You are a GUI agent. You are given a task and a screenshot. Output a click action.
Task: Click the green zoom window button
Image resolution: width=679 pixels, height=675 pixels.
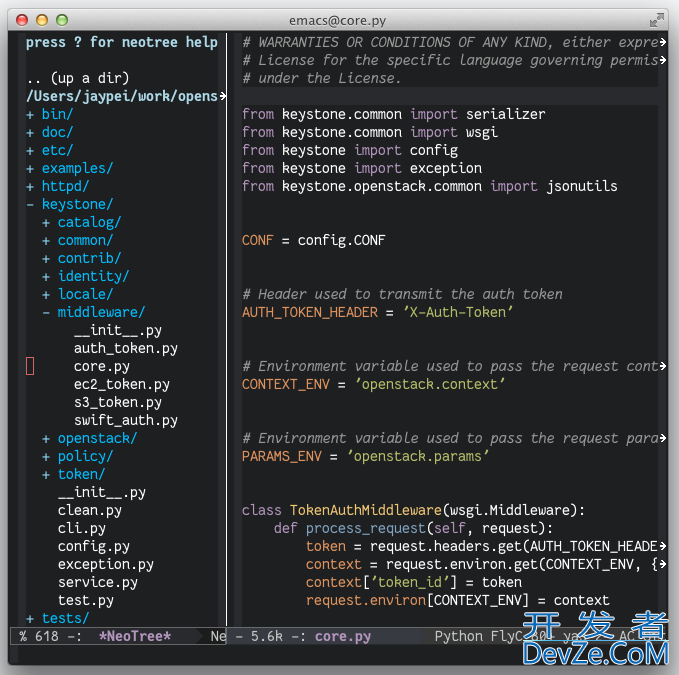coord(61,19)
